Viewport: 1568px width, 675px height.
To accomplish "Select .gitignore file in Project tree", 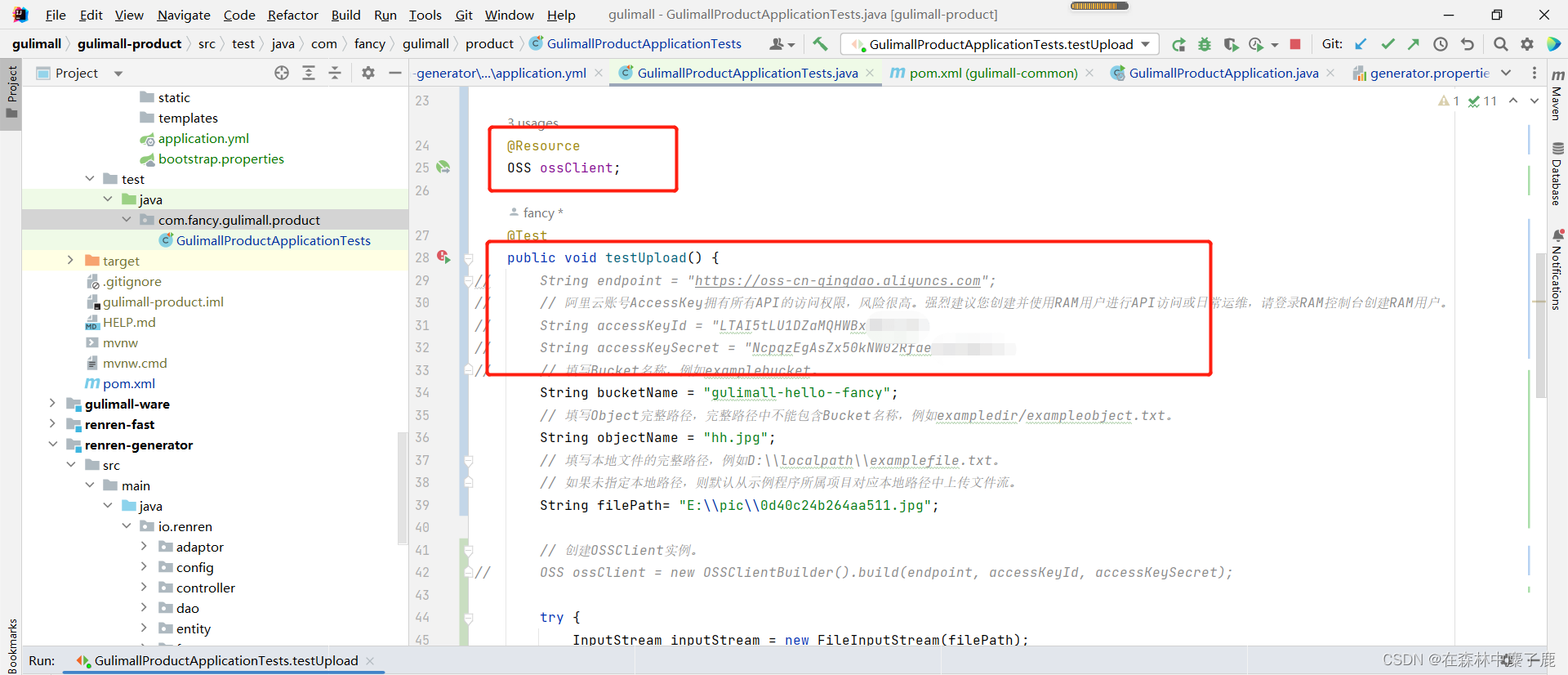I will [132, 281].
